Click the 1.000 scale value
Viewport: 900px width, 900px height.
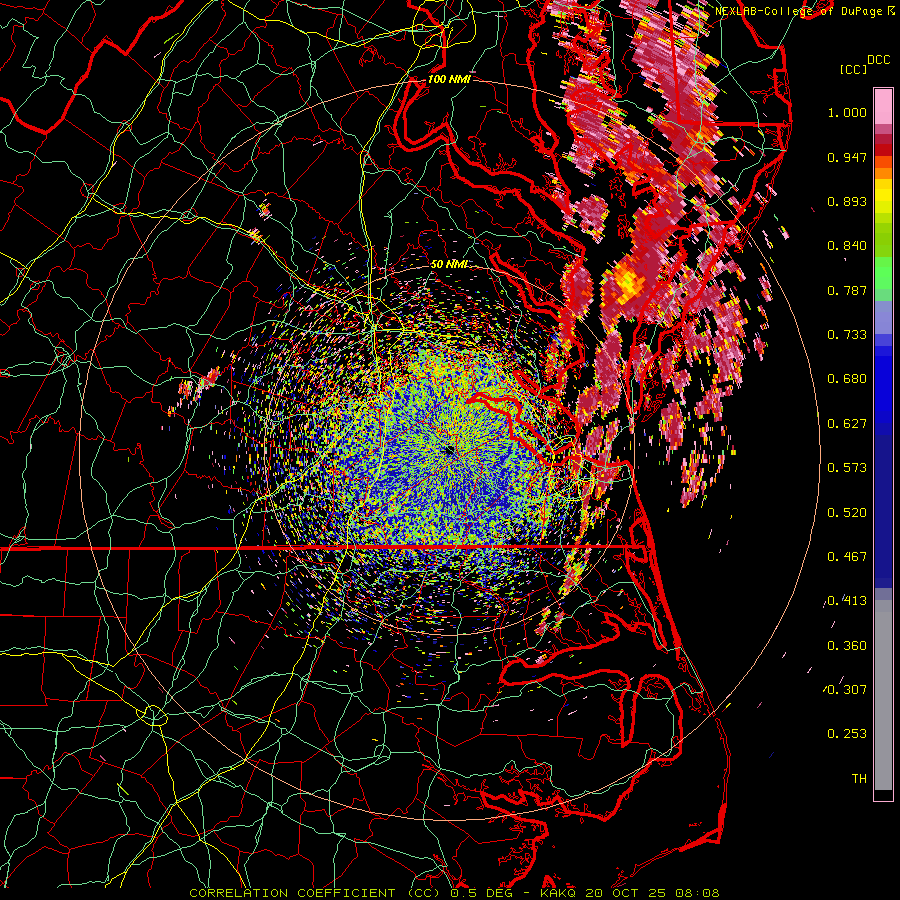[x=847, y=112]
